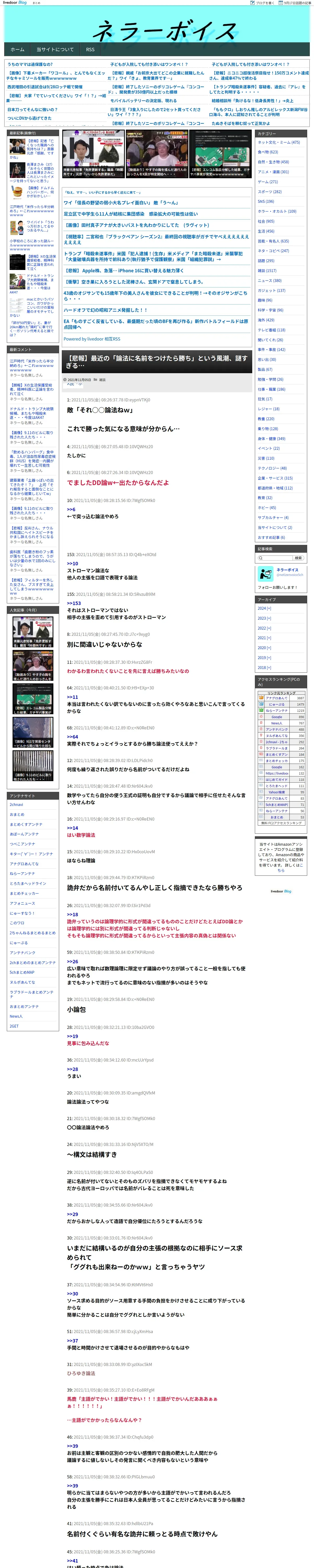
Task: Open the ゲーム (271) category
Action: pyautogui.click(x=268, y=181)
